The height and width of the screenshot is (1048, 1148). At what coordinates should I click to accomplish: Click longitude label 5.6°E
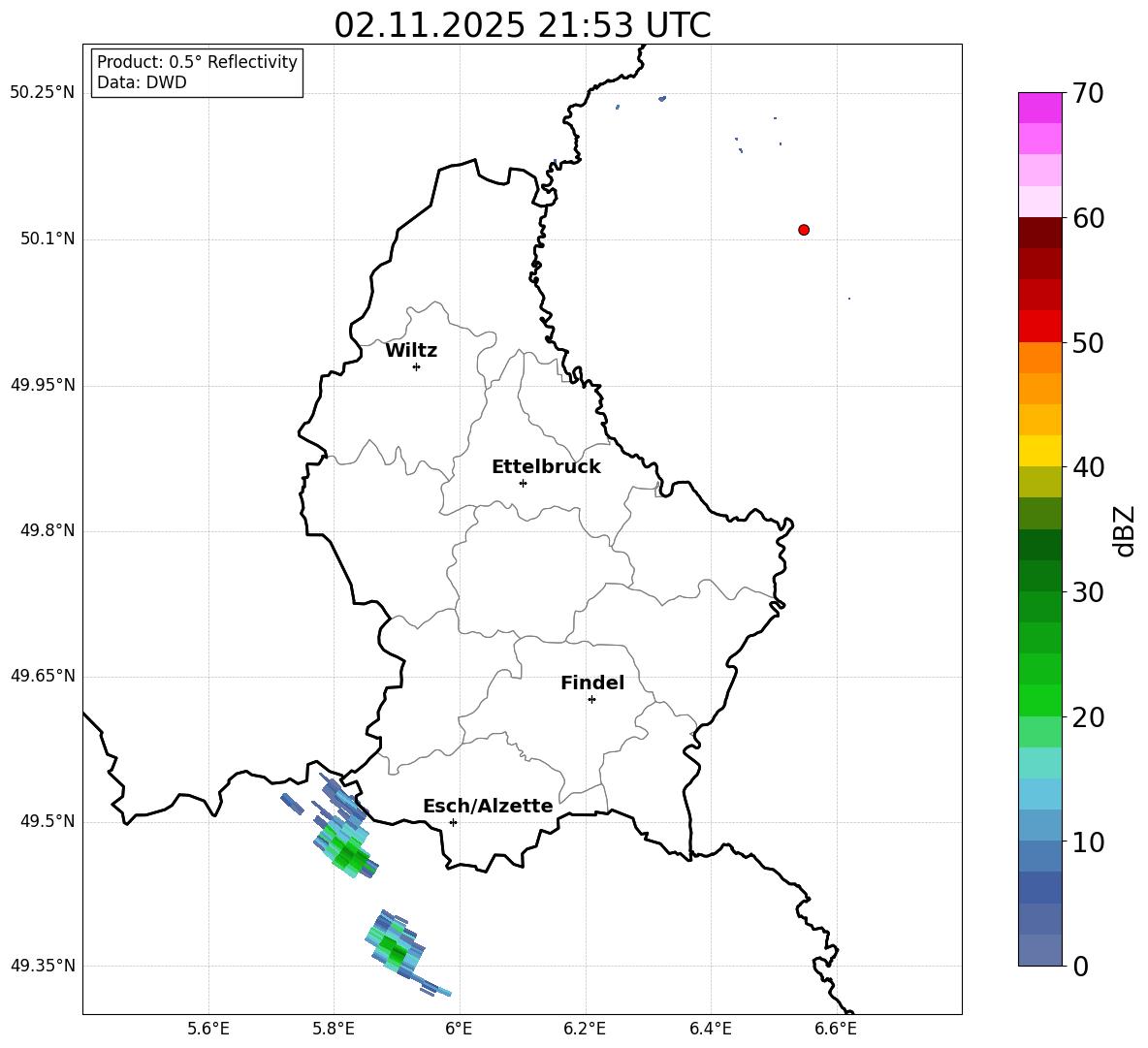208,1029
